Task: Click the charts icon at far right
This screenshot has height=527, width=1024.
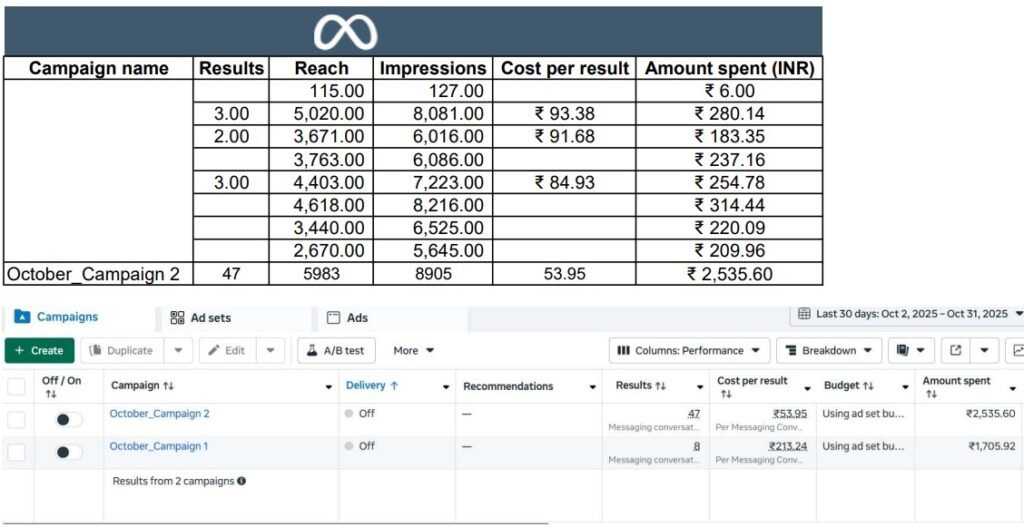Action: 1016,351
